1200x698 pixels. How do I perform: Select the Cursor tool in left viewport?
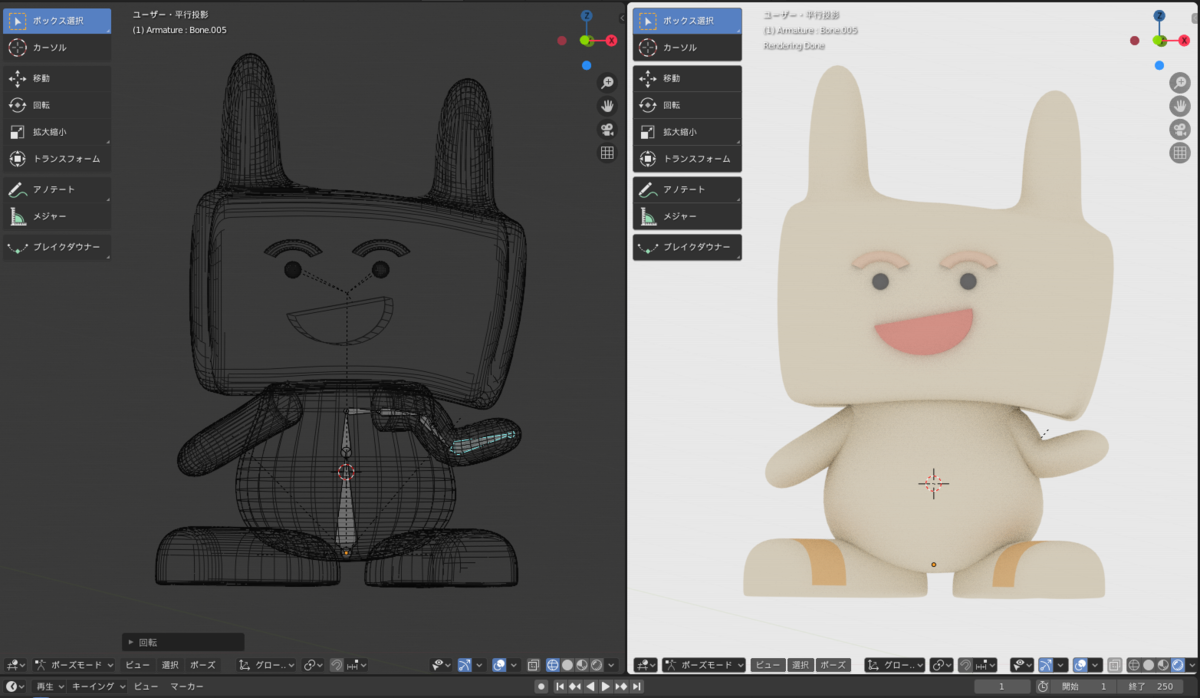(x=56, y=47)
